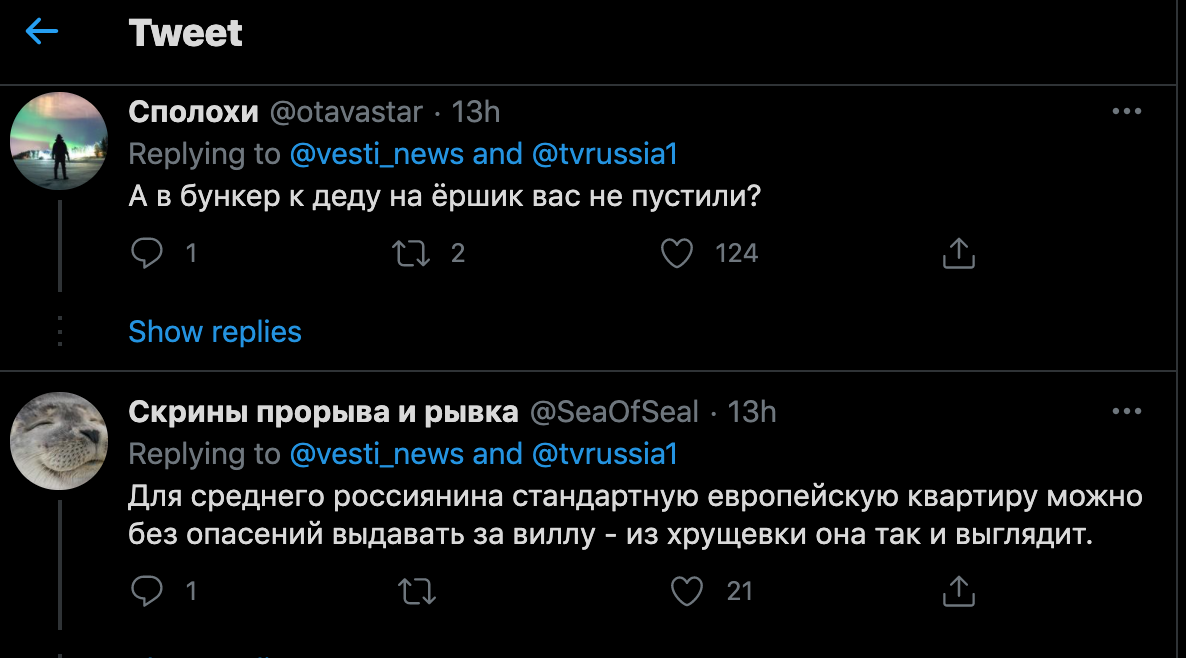Open the seal avatar profile picture

pyautogui.click(x=58, y=441)
